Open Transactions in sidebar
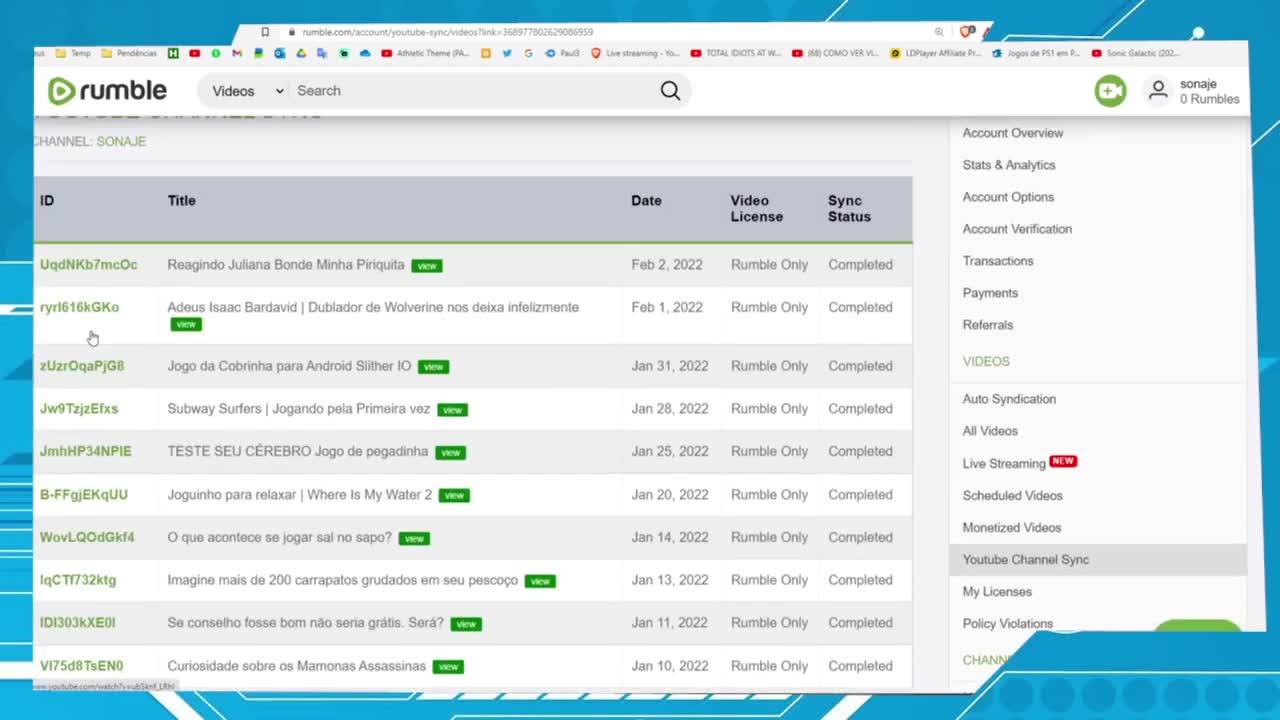This screenshot has width=1280, height=720. click(x=998, y=261)
